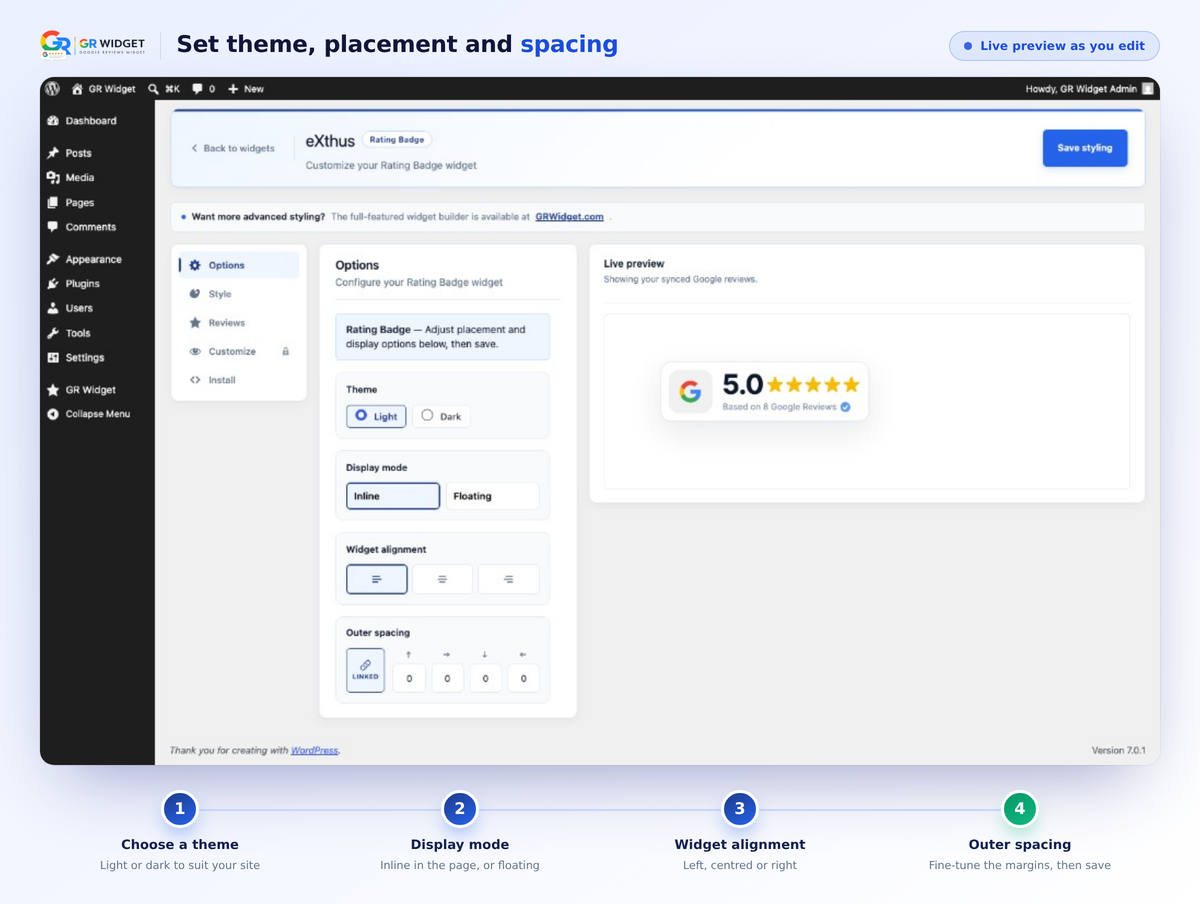The width and height of the screenshot is (1200, 904).
Task: Open the Customize section with eye icon
Action: point(238,352)
